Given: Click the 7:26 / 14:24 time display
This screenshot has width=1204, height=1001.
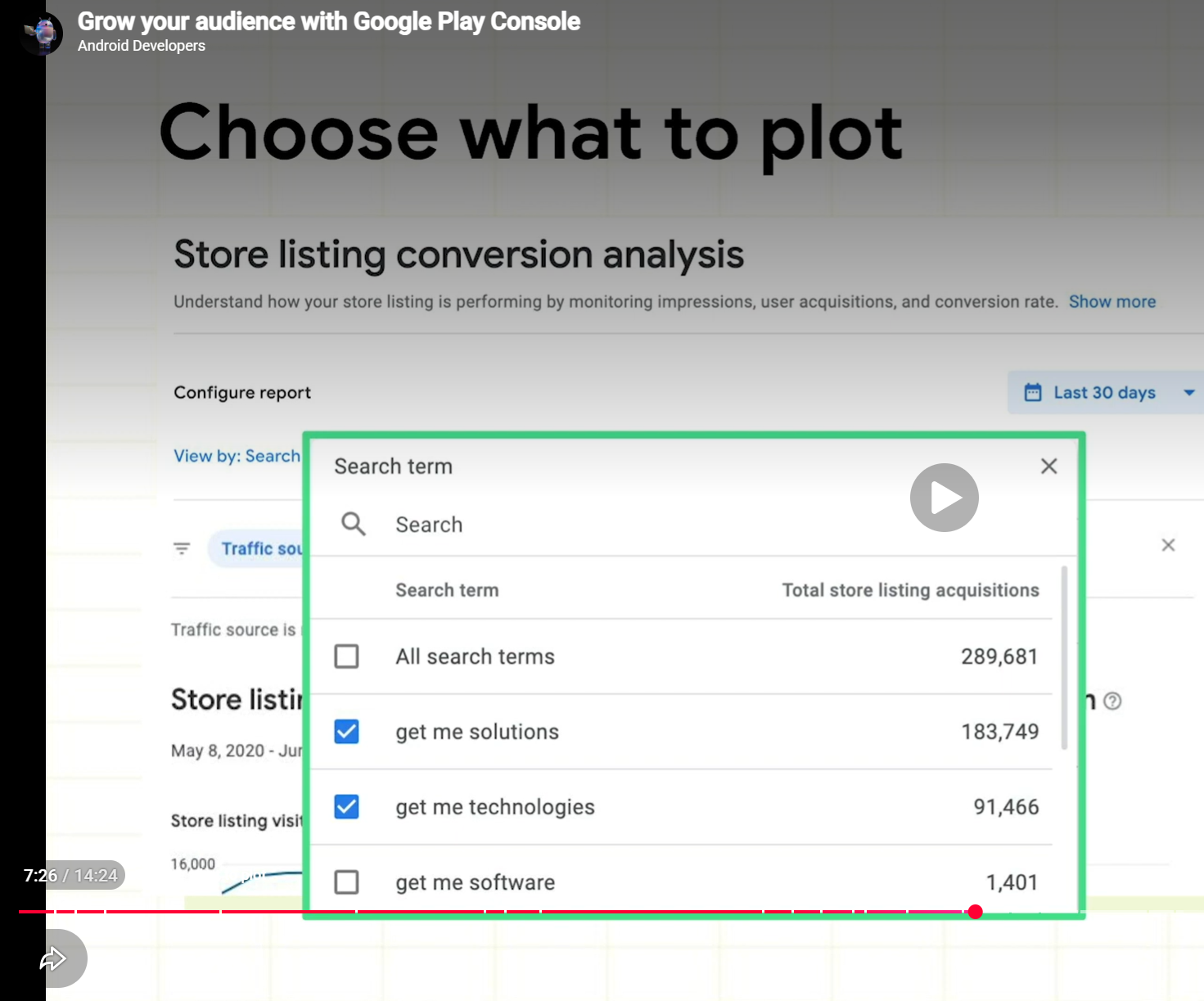Looking at the screenshot, I should [71, 876].
